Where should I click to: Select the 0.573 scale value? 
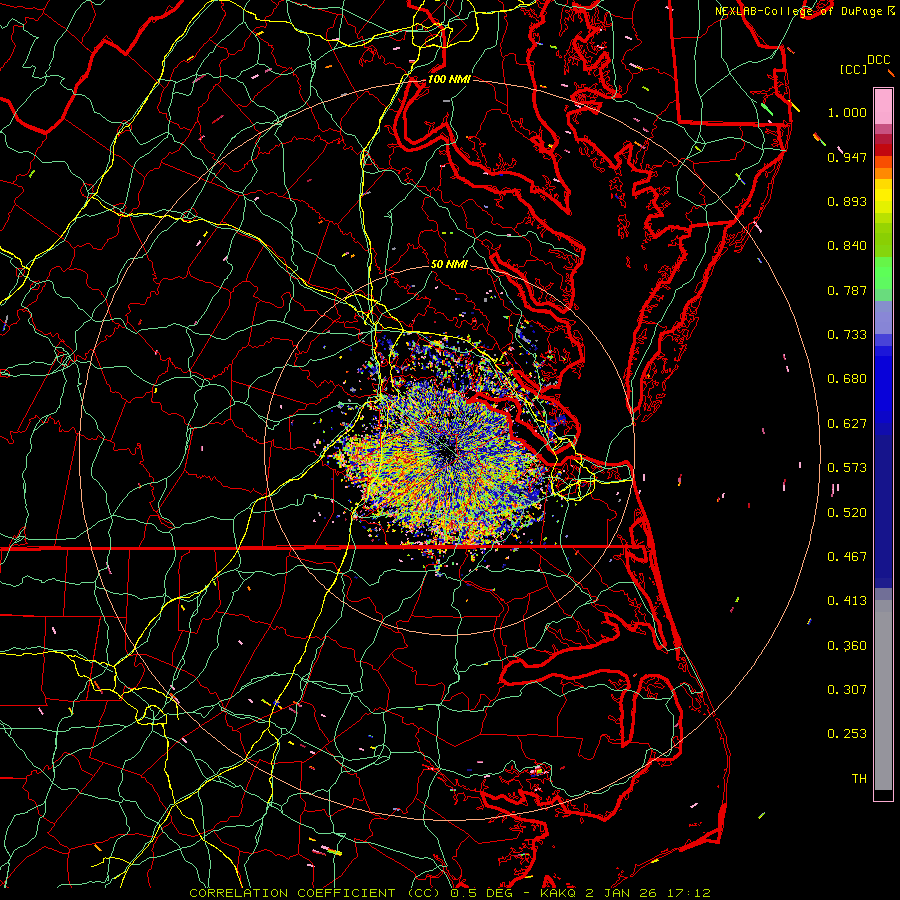tap(847, 468)
